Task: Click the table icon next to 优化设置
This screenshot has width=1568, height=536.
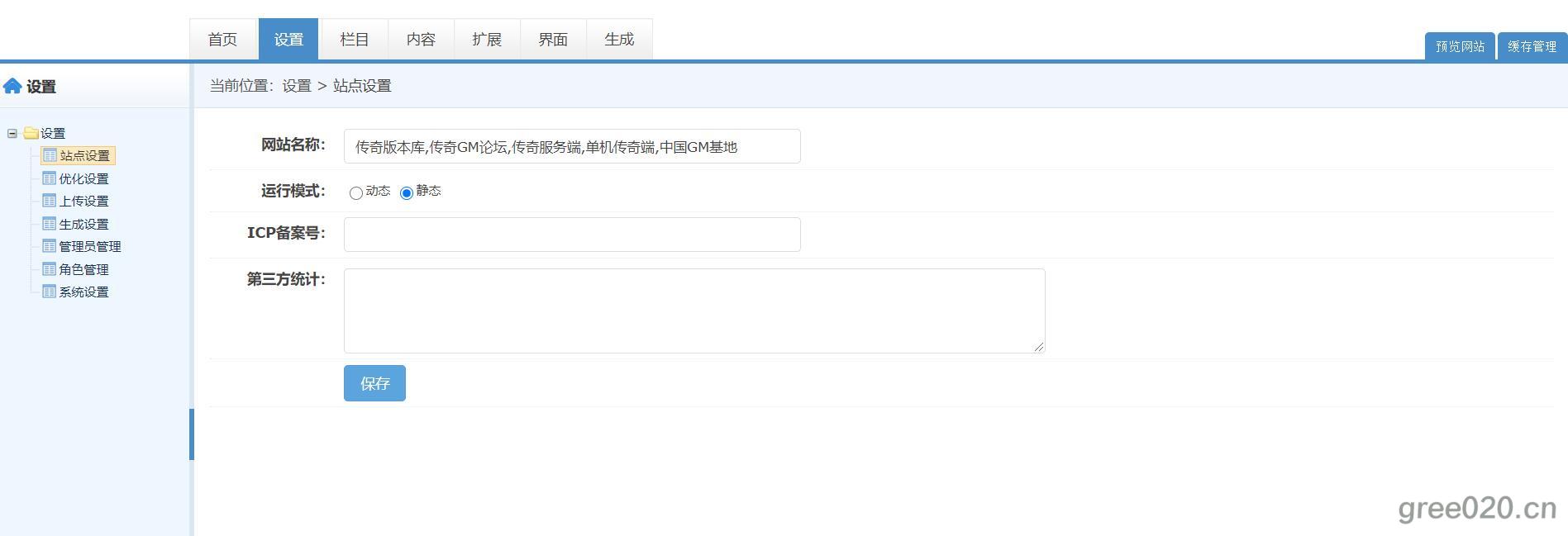Action: tap(50, 178)
